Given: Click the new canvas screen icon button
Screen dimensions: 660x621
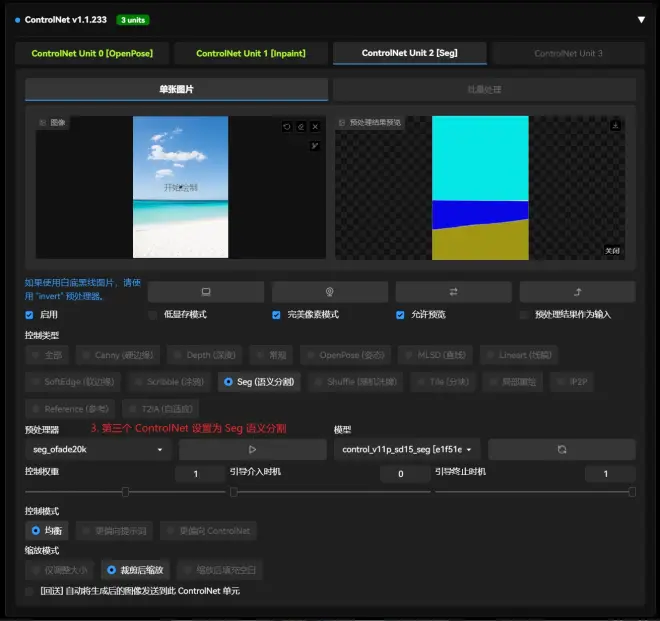Looking at the screenshot, I should click(x=206, y=292).
